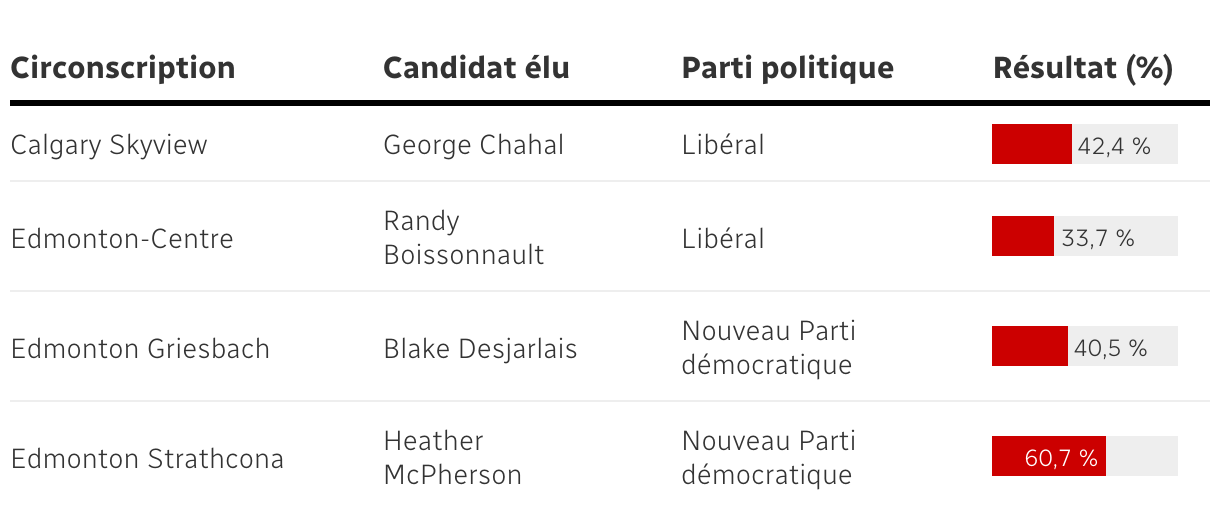Select the Edmonton Strathcona riding cell
The height and width of the screenshot is (520, 1220).
(147, 459)
